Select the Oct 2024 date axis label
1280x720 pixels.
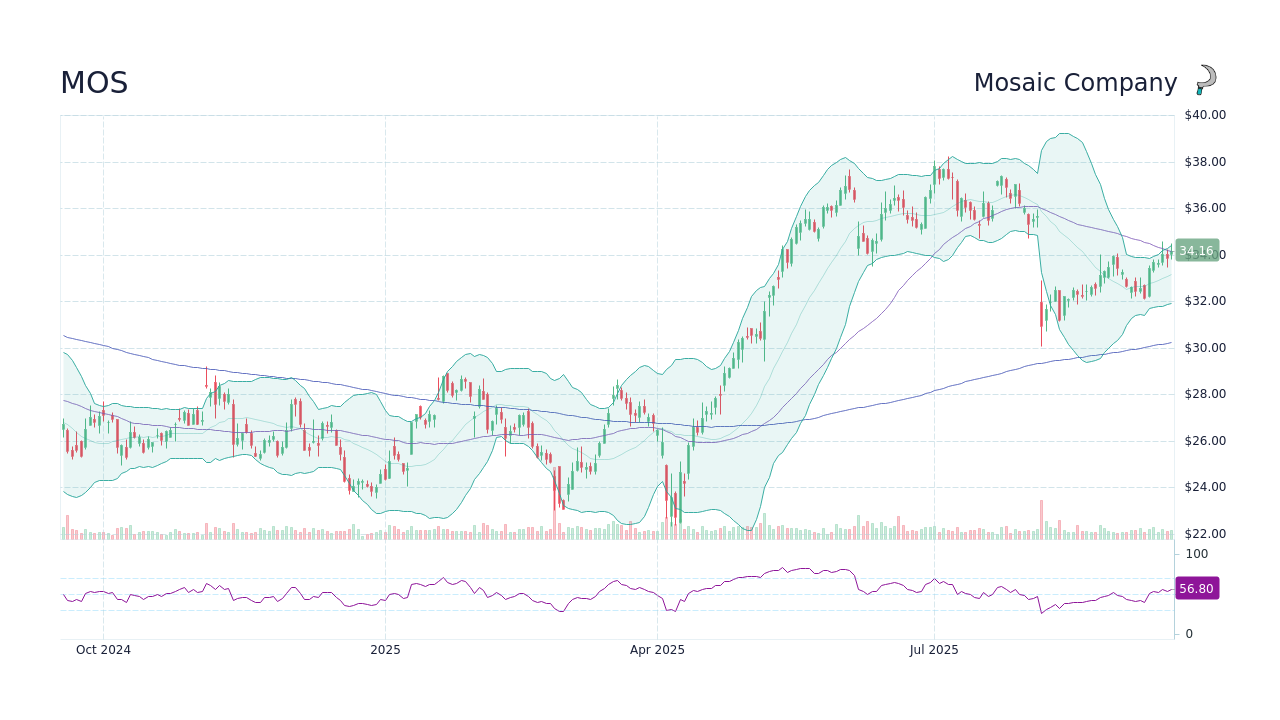click(x=104, y=649)
